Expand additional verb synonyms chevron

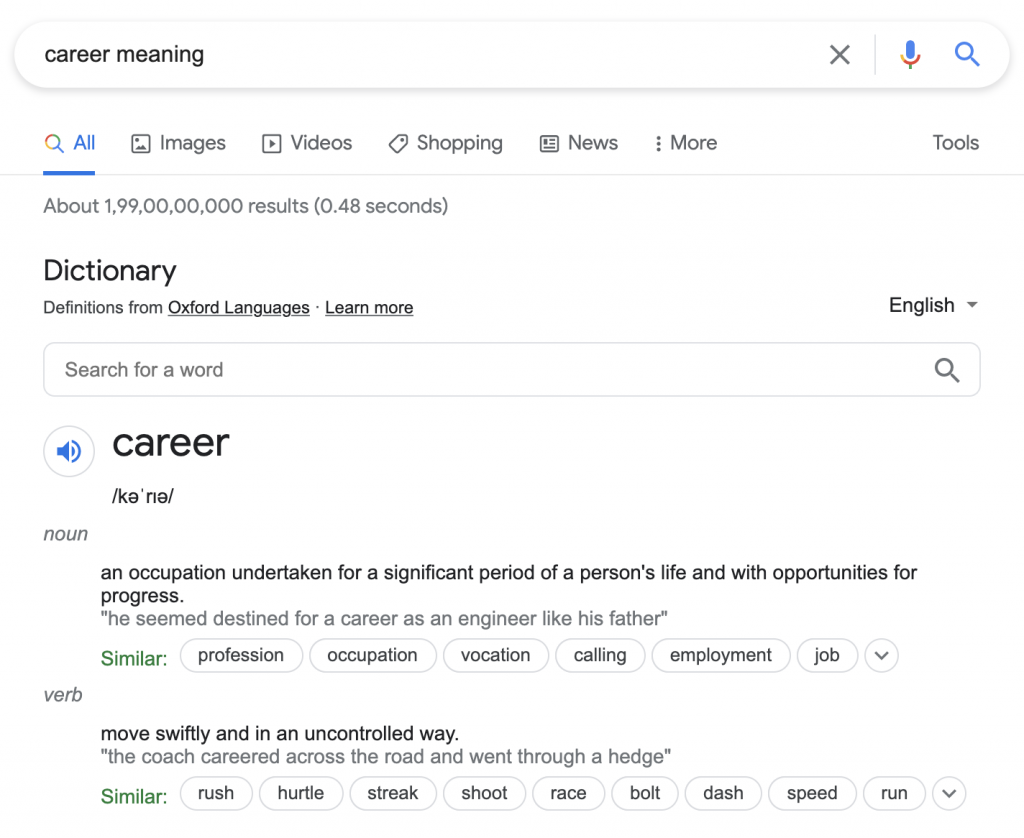[948, 793]
